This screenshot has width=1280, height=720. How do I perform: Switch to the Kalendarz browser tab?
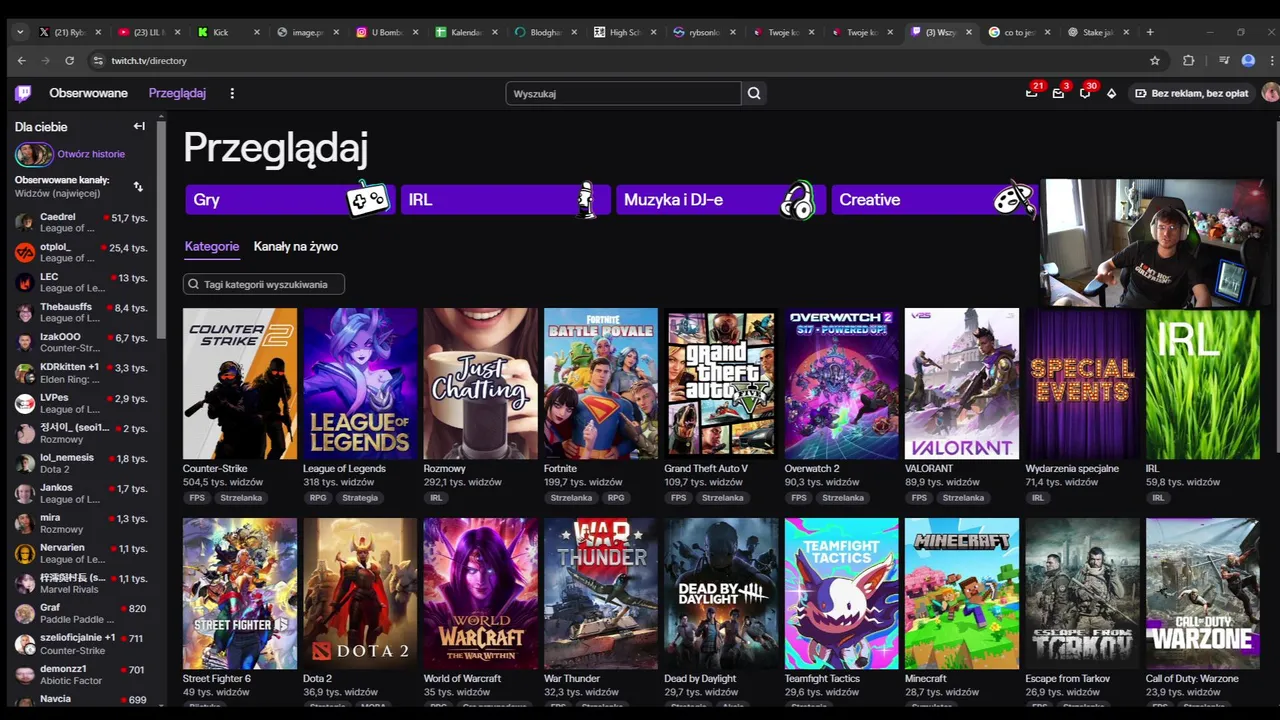click(466, 32)
